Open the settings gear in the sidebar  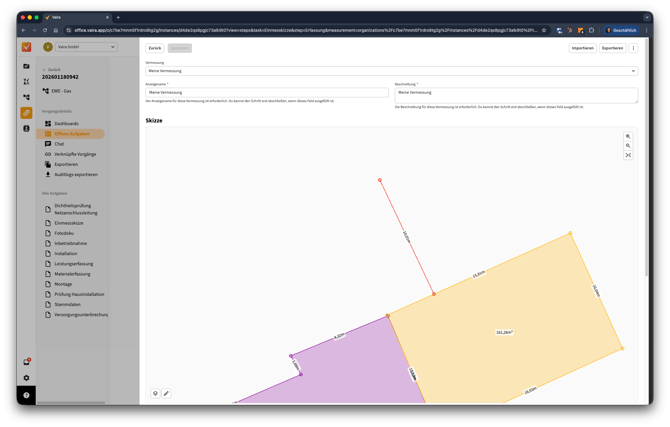[27, 378]
